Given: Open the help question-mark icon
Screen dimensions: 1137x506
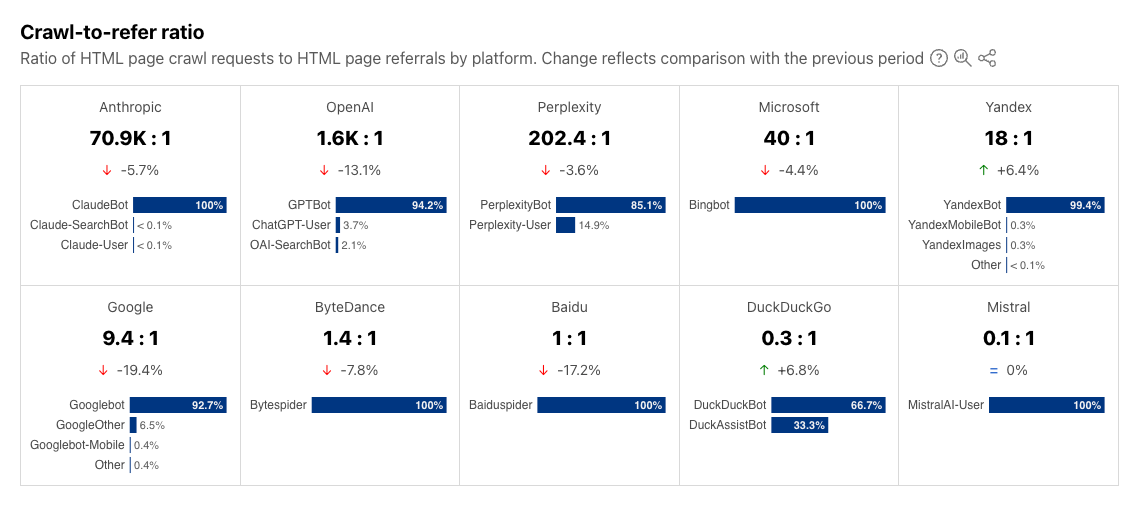Looking at the screenshot, I should [938, 58].
